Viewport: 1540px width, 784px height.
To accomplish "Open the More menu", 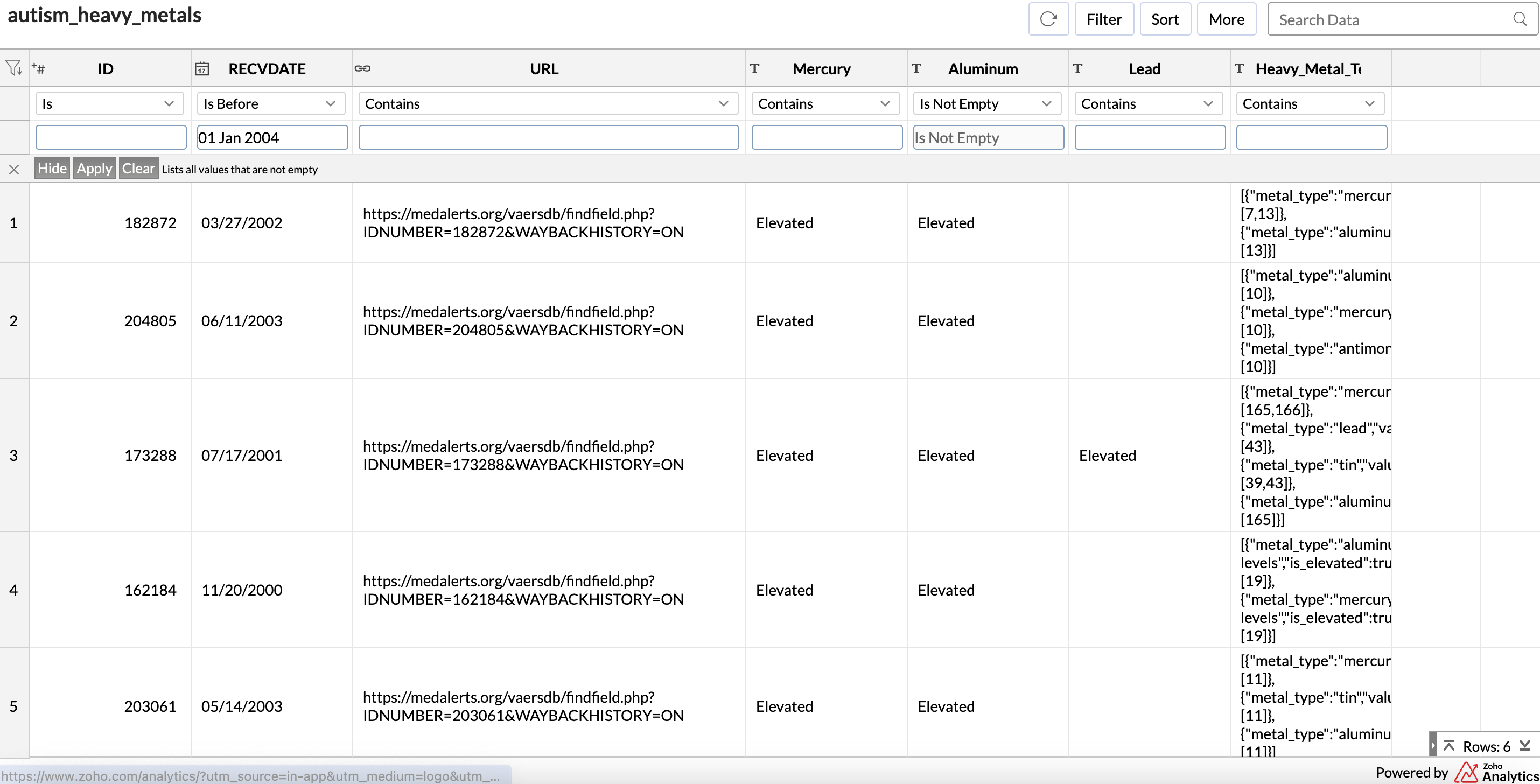I will [x=1226, y=19].
